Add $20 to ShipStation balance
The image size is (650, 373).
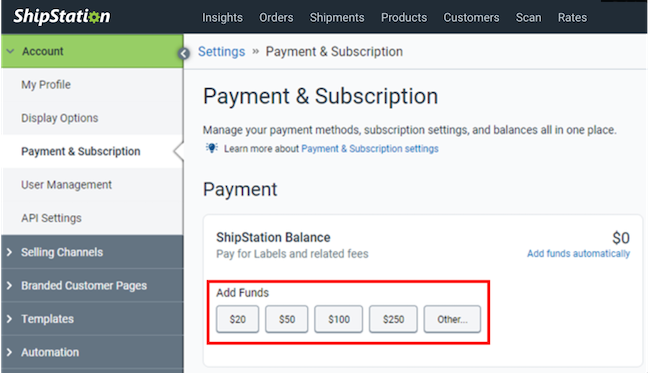238,319
